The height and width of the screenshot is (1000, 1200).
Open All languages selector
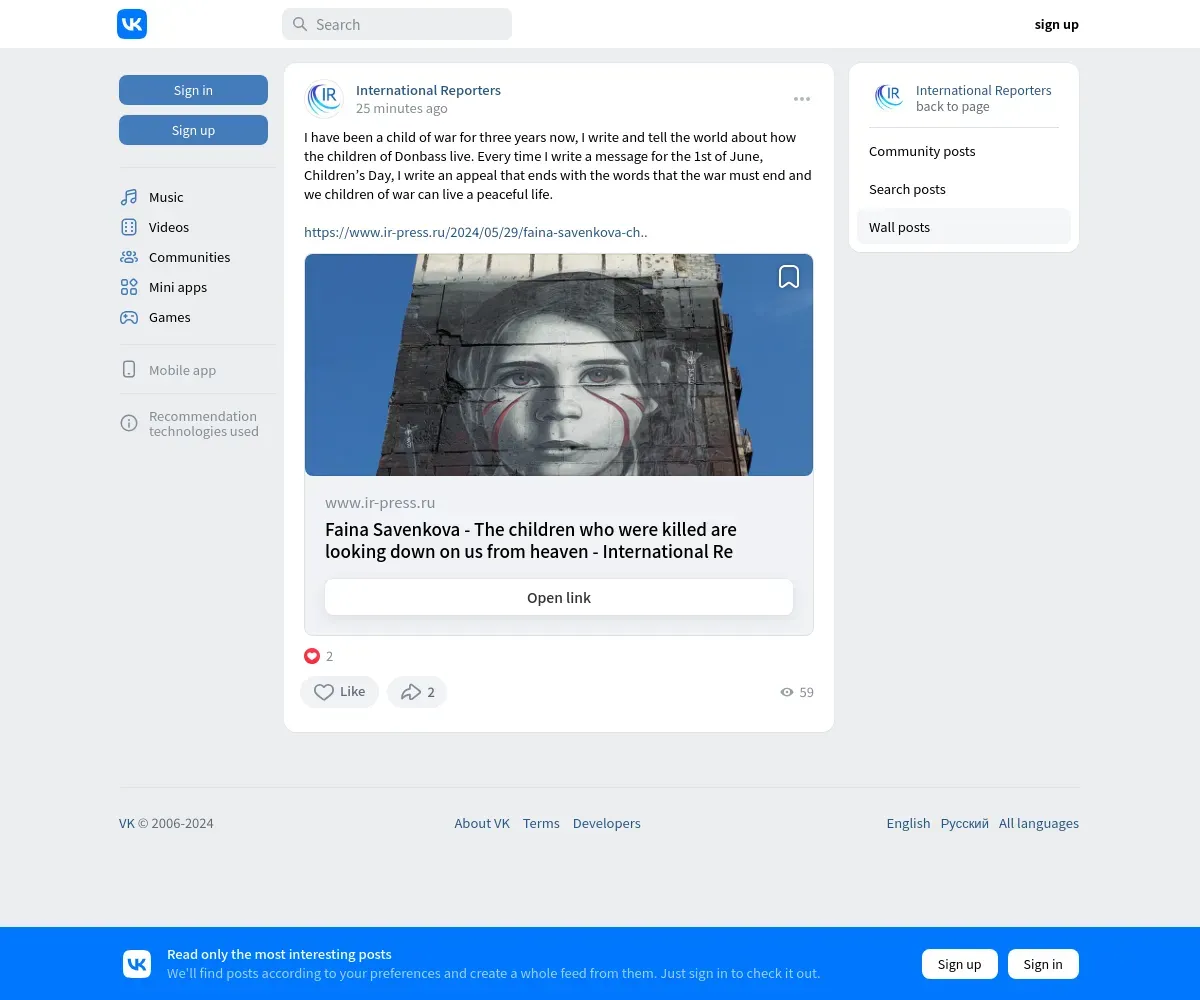pyautogui.click(x=1039, y=823)
